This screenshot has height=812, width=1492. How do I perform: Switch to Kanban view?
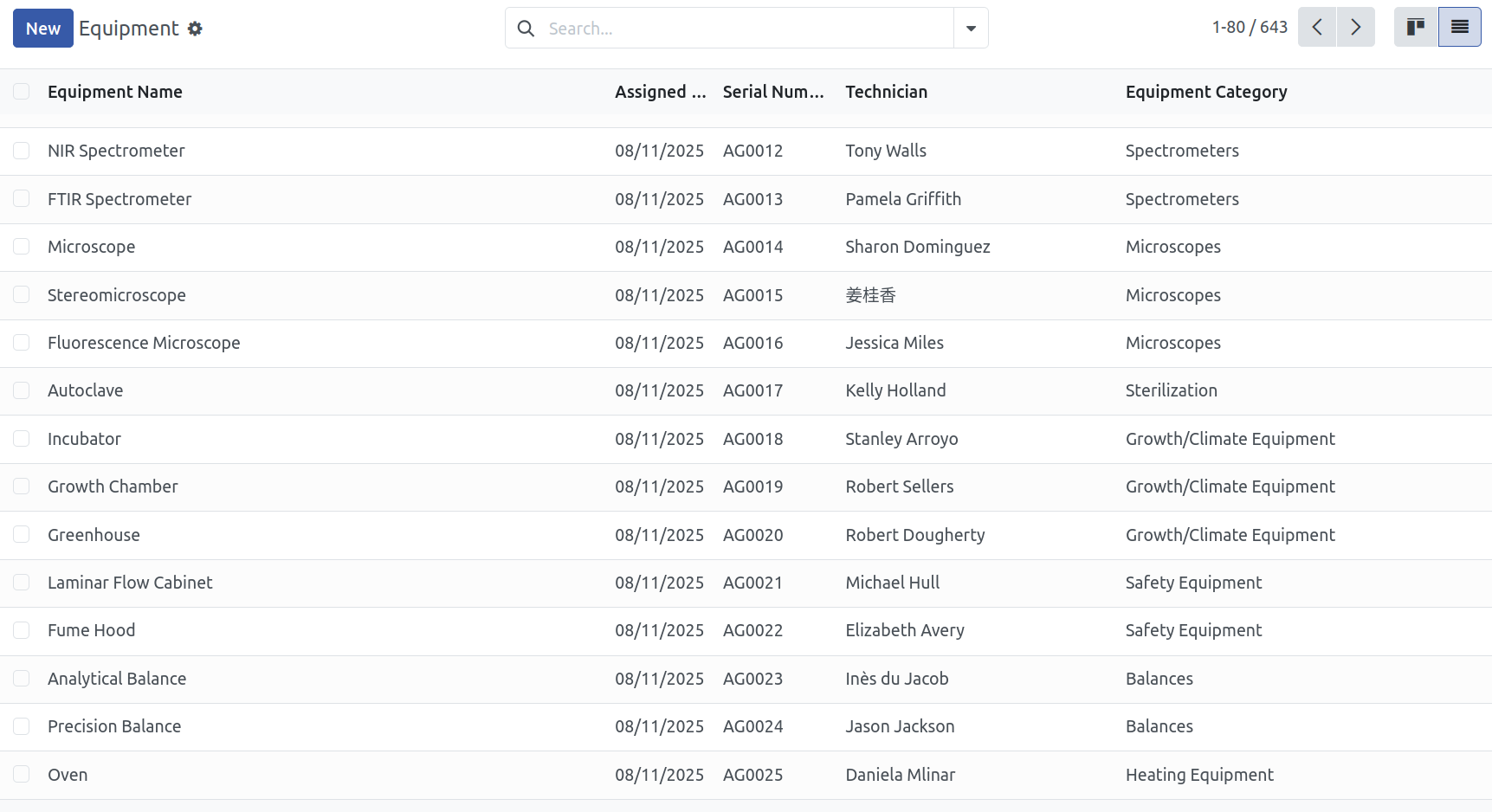coord(1416,28)
